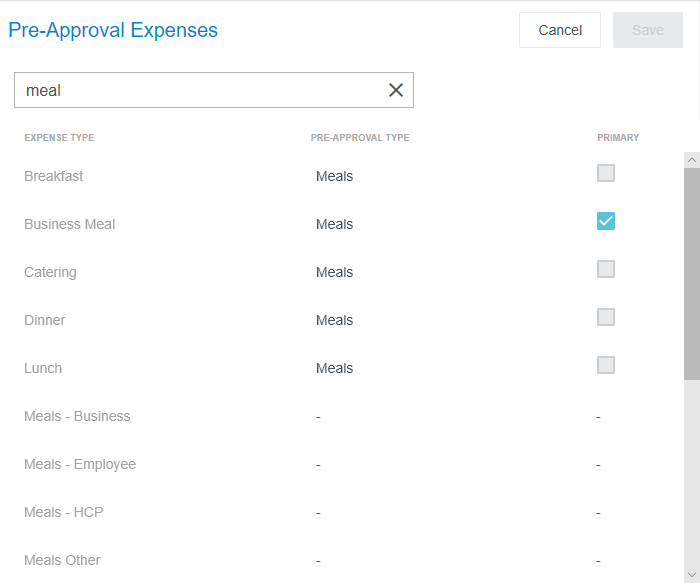Click Pre-Approval dash for Meals - Employee
Screen dimensions: 700x583
318,465
